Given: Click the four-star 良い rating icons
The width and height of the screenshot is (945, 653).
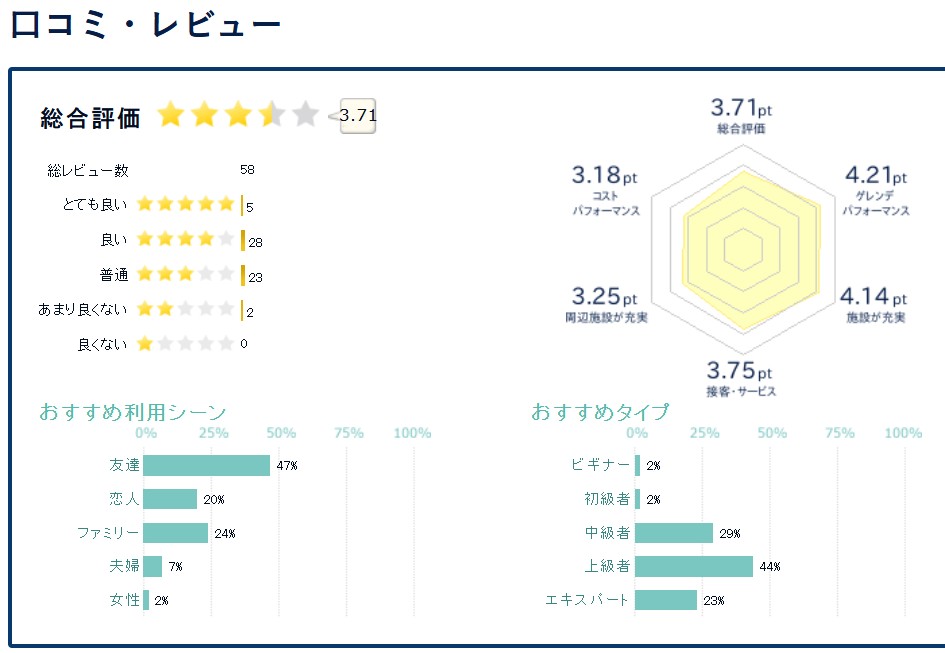Looking at the screenshot, I should (185, 240).
